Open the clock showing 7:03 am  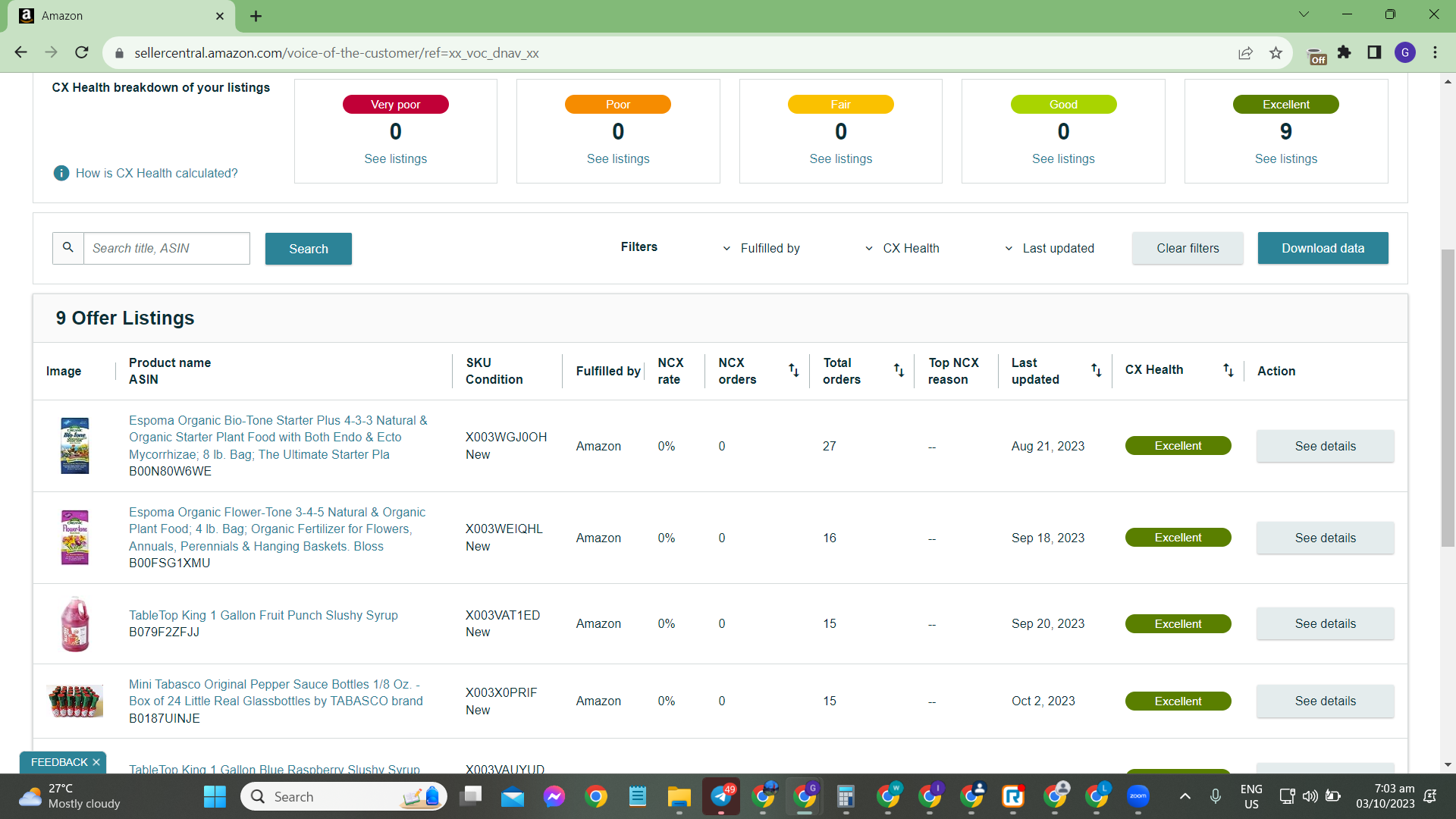[1385, 796]
